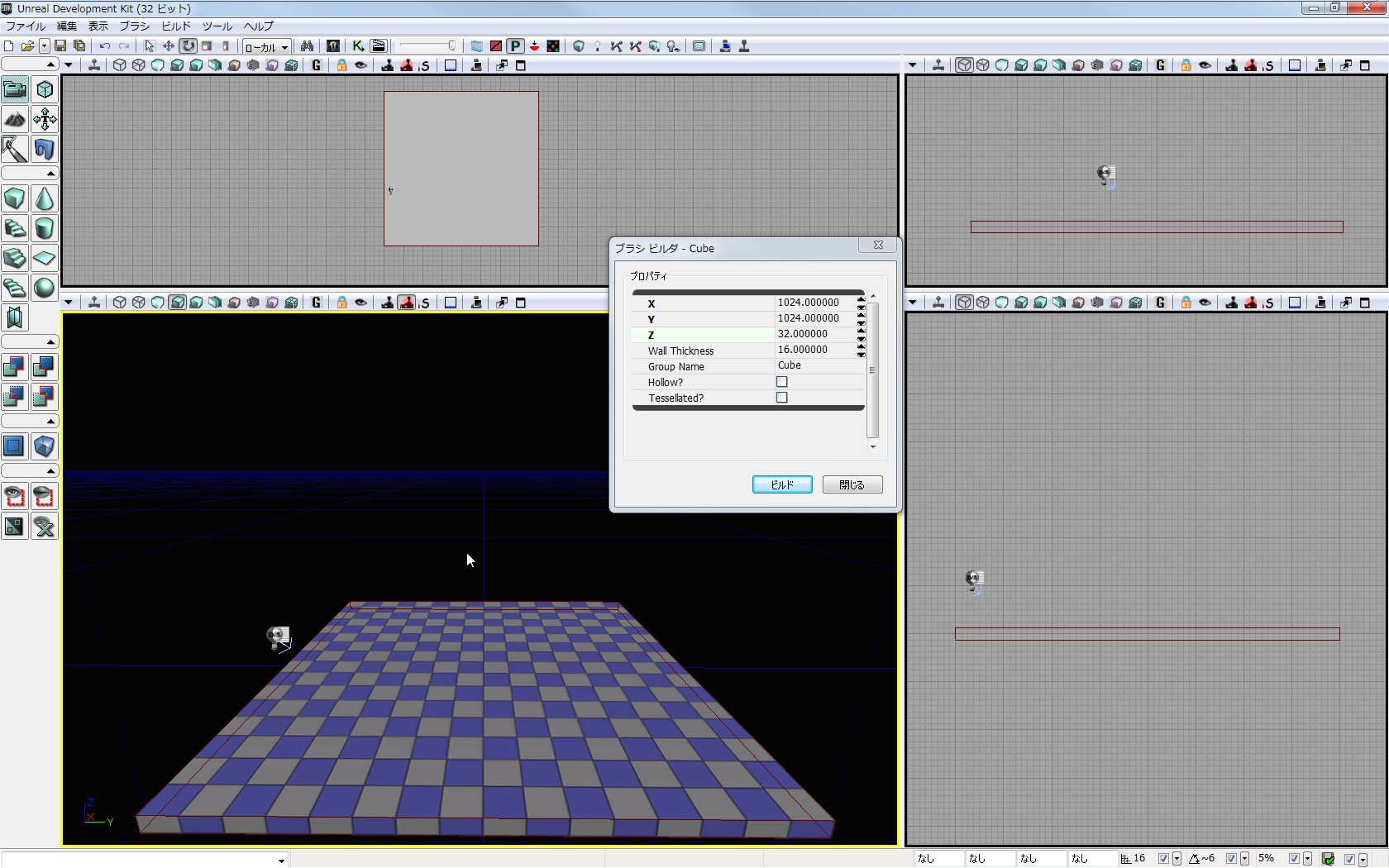
Task: Open Kismet editor from main toolbar
Action: pyautogui.click(x=358, y=46)
